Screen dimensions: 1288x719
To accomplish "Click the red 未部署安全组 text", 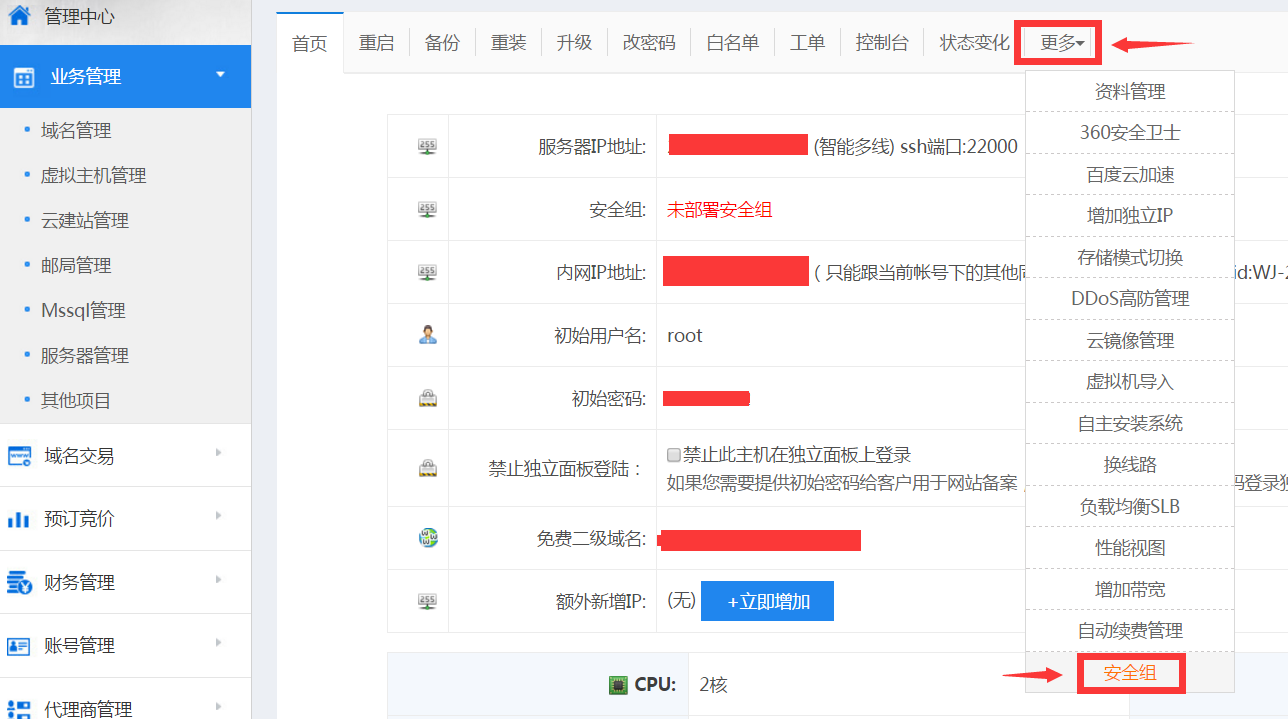I will (x=719, y=209).
